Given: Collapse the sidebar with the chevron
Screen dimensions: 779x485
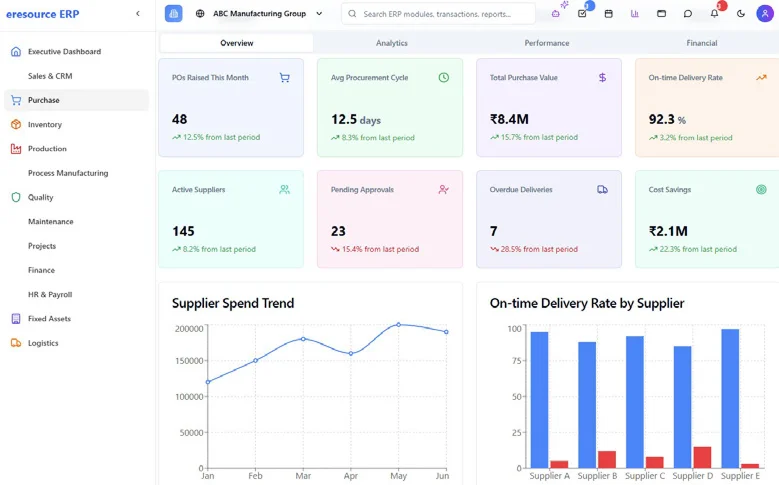Looking at the screenshot, I should coord(138,14).
